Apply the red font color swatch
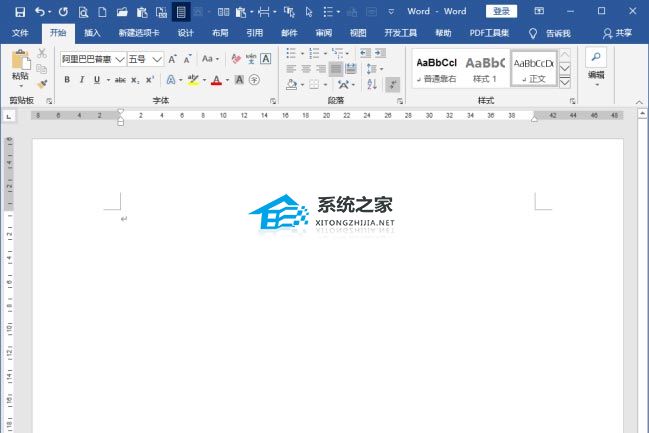Viewport: 649px width, 433px height. click(x=216, y=80)
